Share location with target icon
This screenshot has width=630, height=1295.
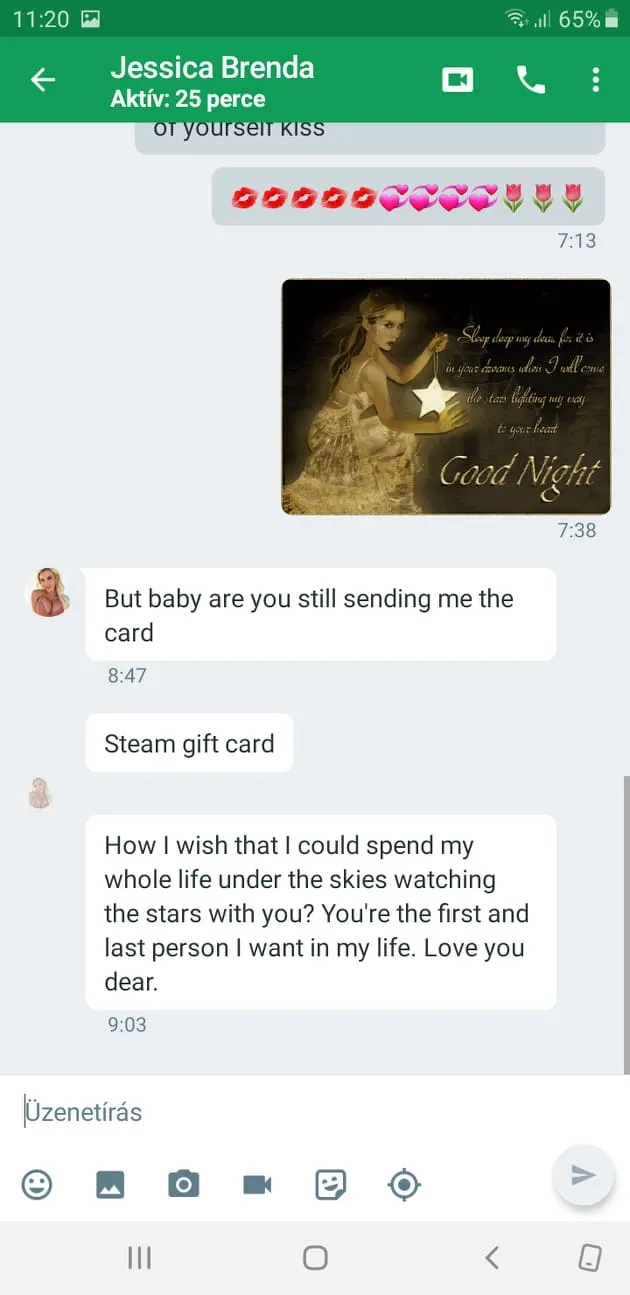(x=404, y=1185)
